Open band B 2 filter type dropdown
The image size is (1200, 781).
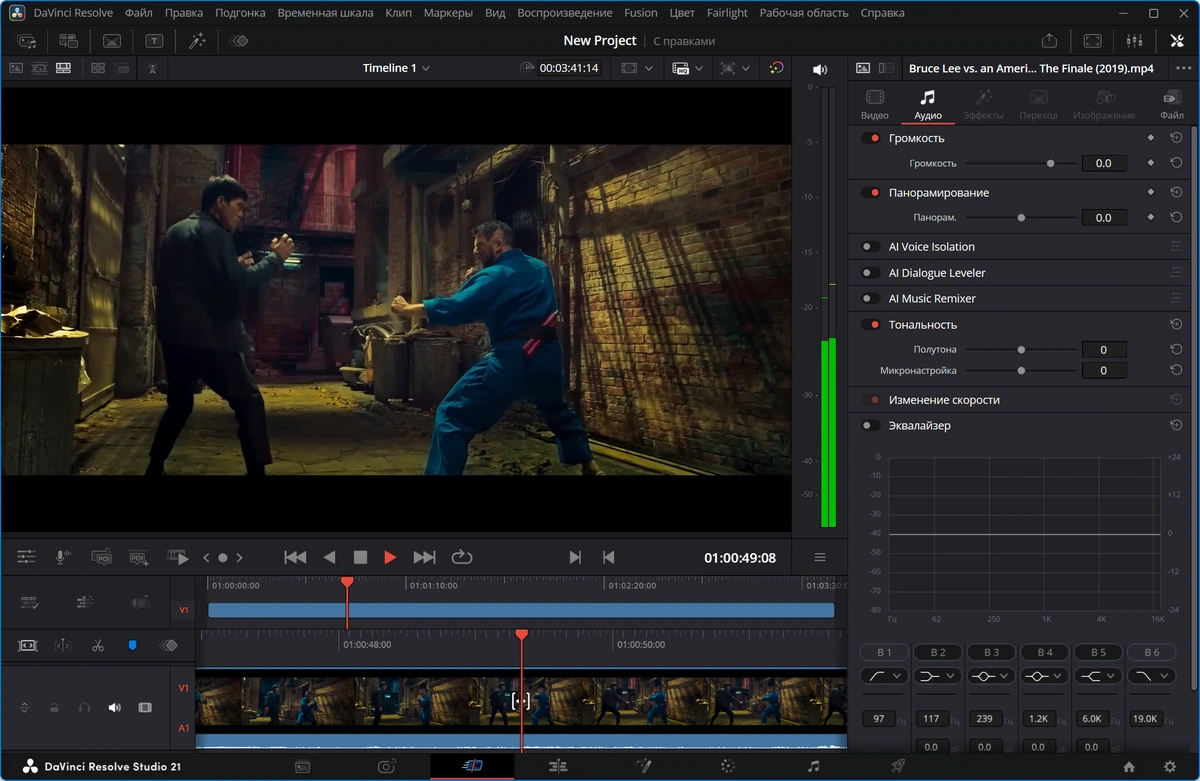(x=938, y=676)
